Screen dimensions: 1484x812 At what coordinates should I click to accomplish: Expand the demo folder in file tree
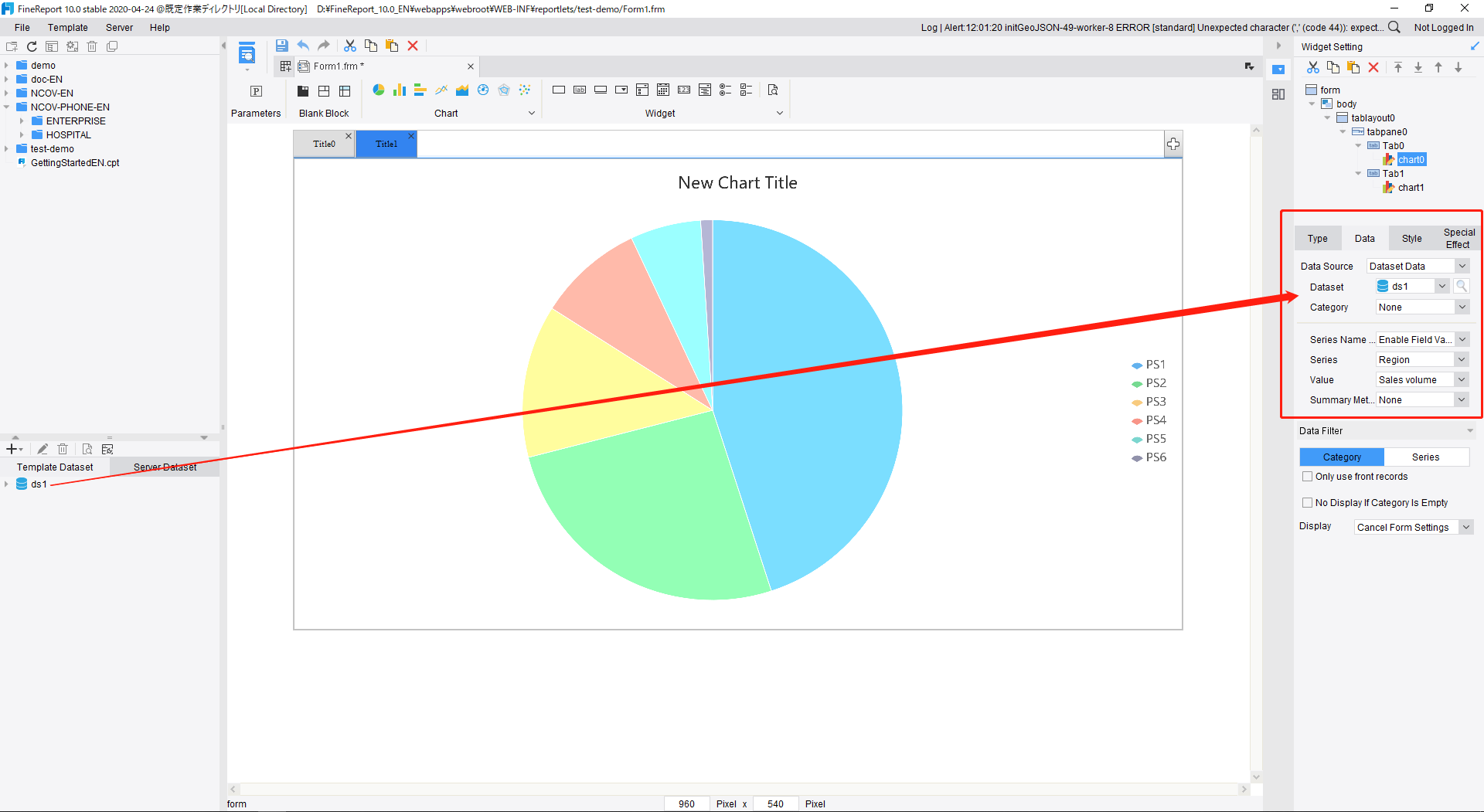click(6, 66)
